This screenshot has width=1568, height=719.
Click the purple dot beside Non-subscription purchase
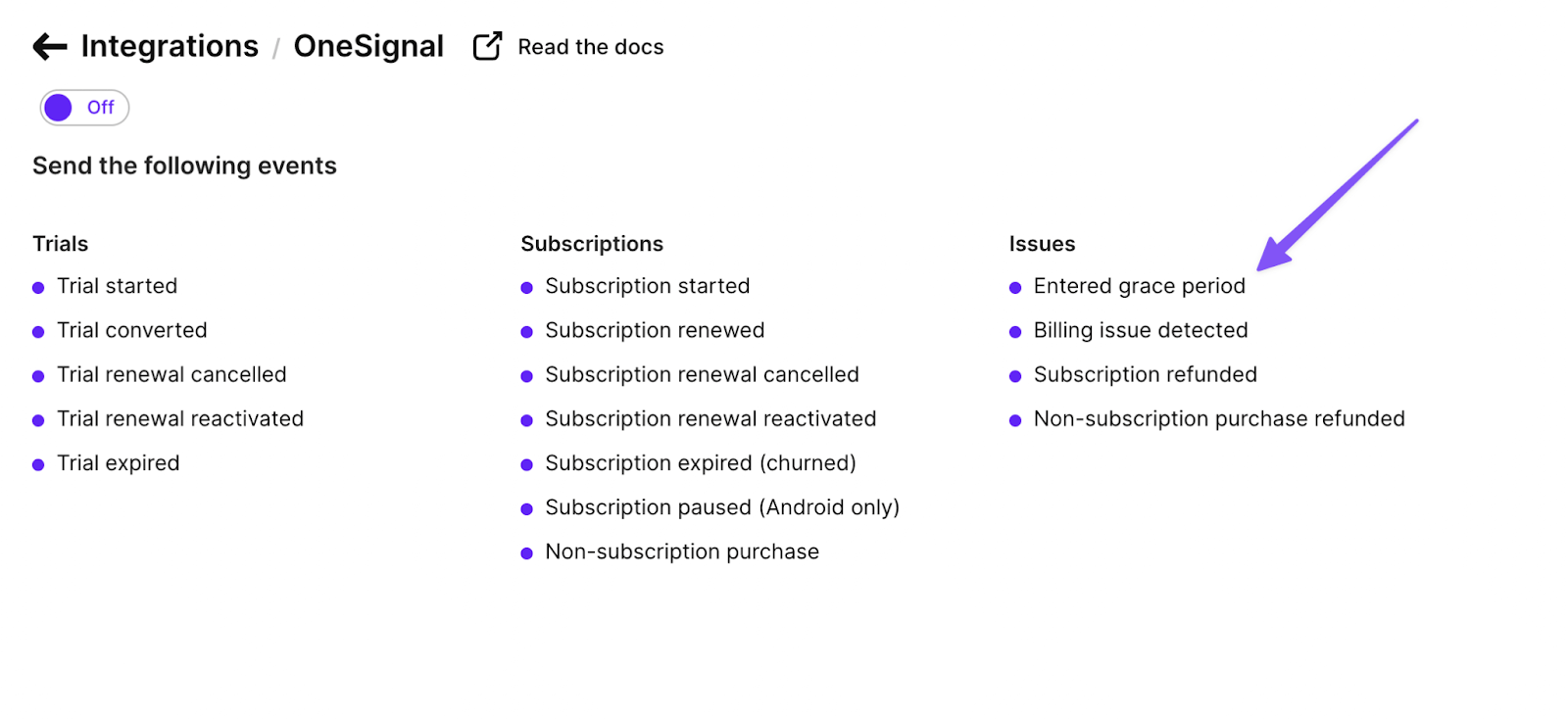[x=526, y=551]
